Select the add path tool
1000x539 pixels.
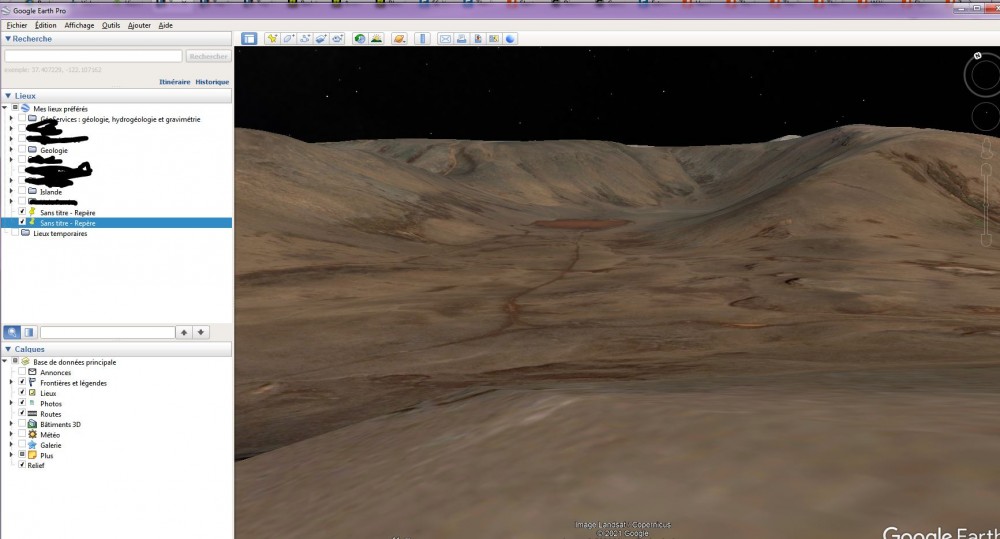305,39
